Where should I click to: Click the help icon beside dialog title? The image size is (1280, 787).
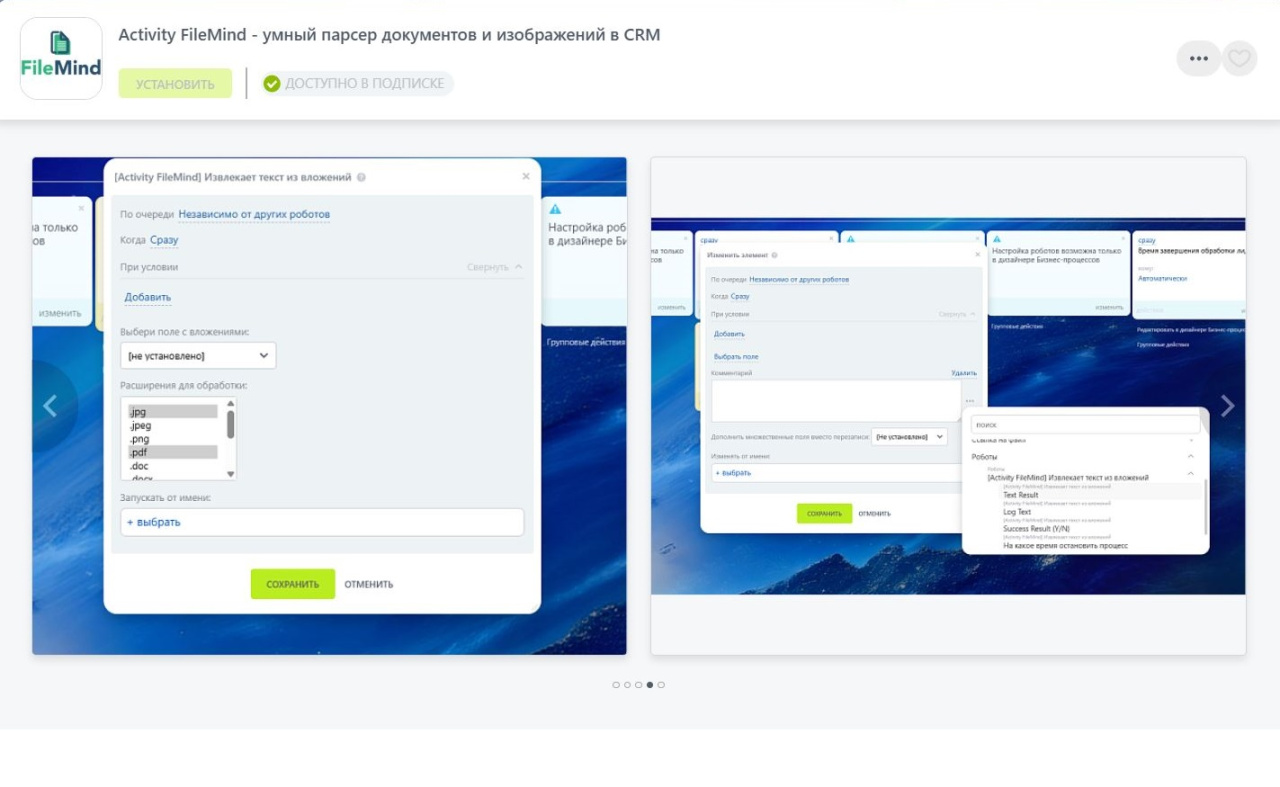point(361,177)
